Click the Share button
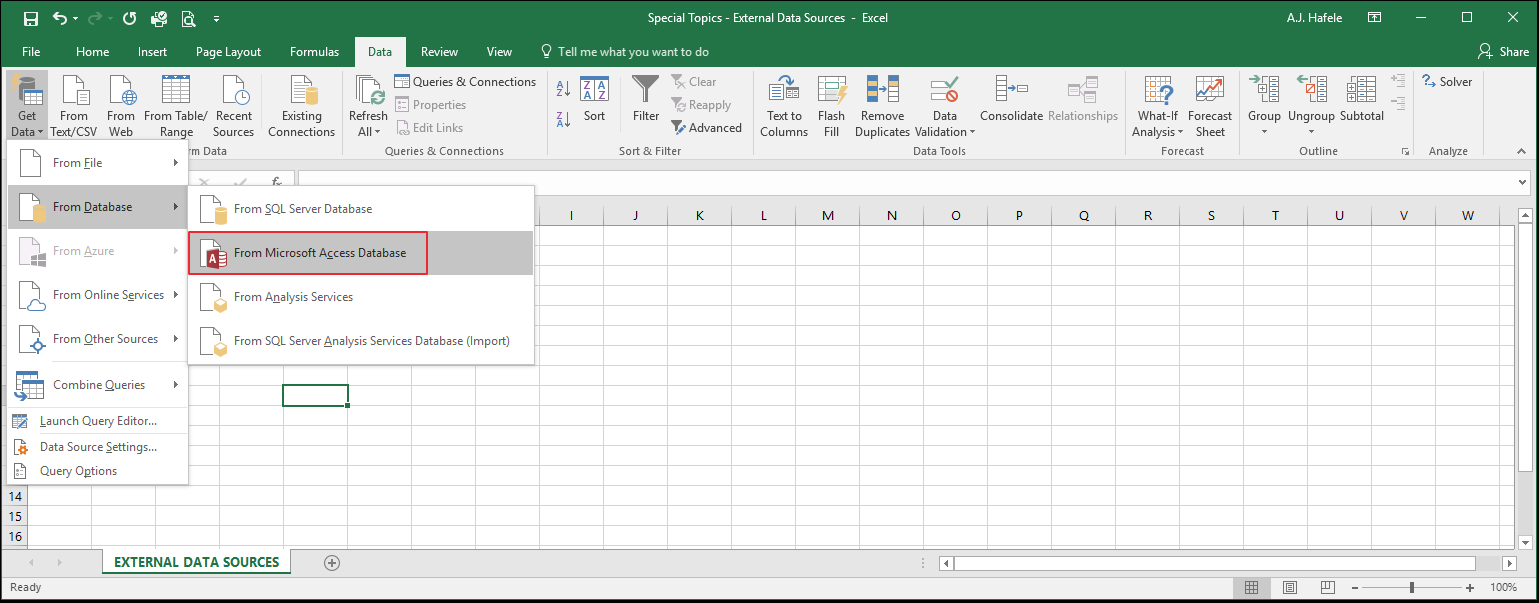Viewport: 1539px width, 603px height. pos(1503,52)
